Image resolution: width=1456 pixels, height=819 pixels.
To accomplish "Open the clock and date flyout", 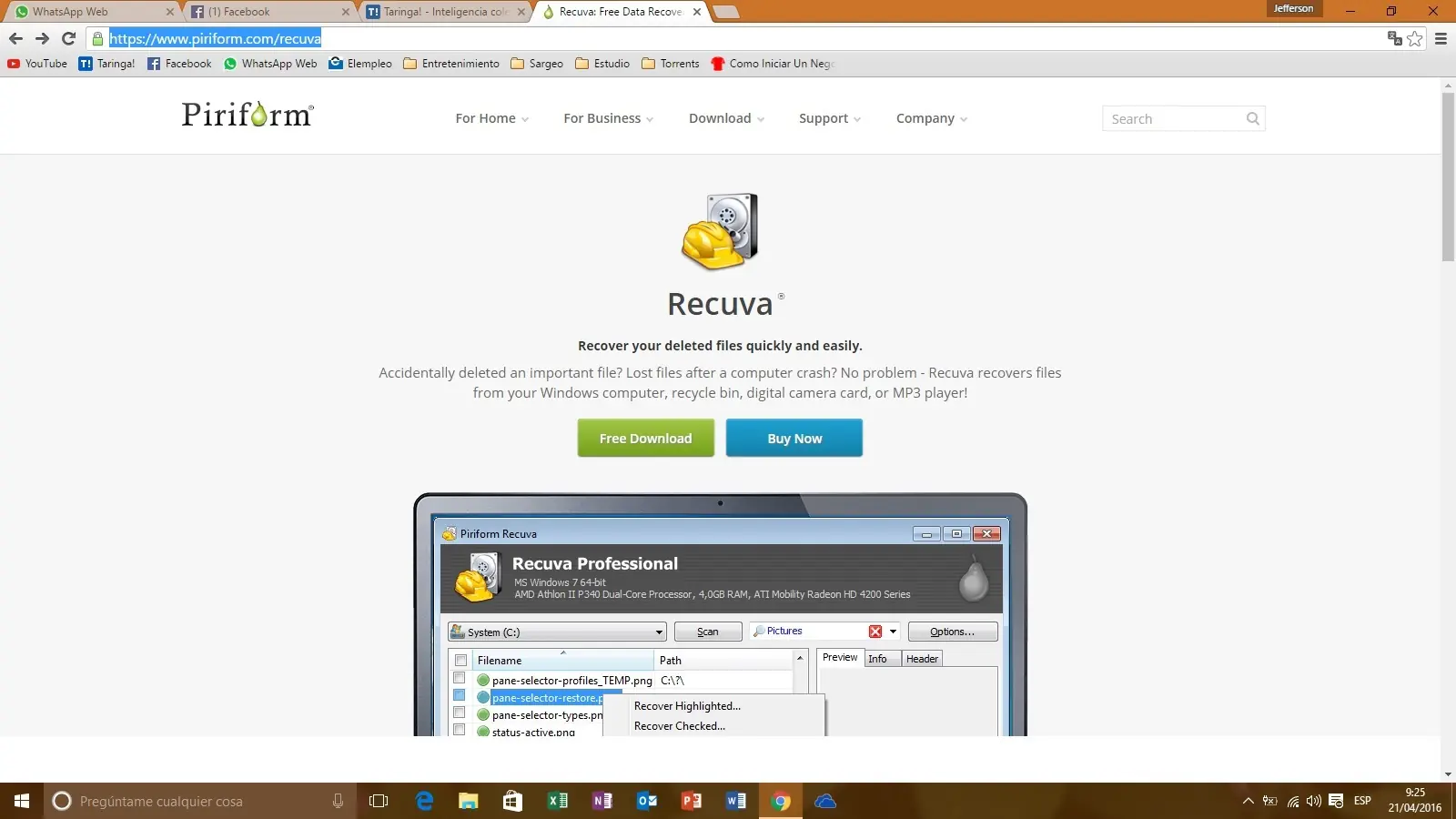I will (1415, 801).
